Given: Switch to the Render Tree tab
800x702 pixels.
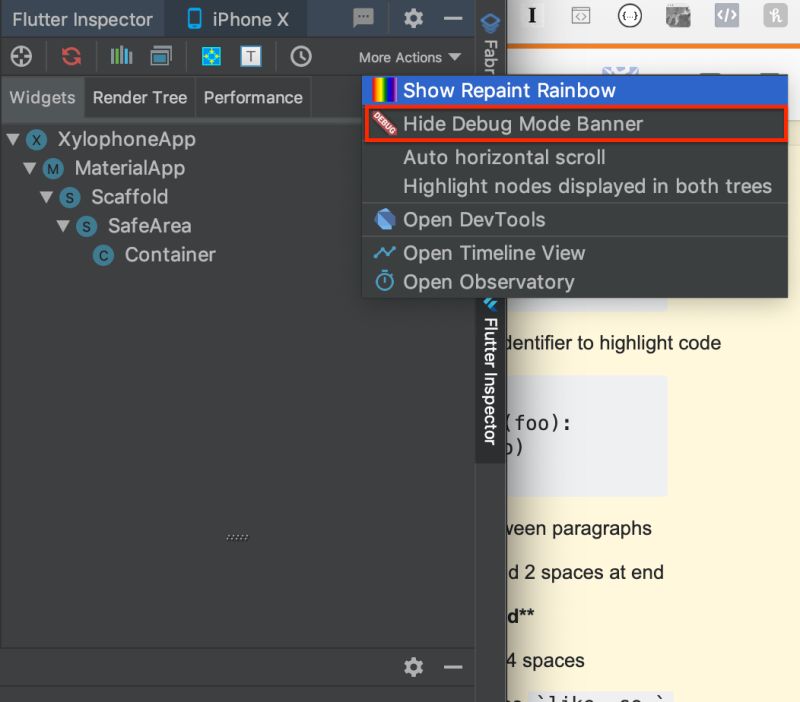Looking at the screenshot, I should 140,97.
